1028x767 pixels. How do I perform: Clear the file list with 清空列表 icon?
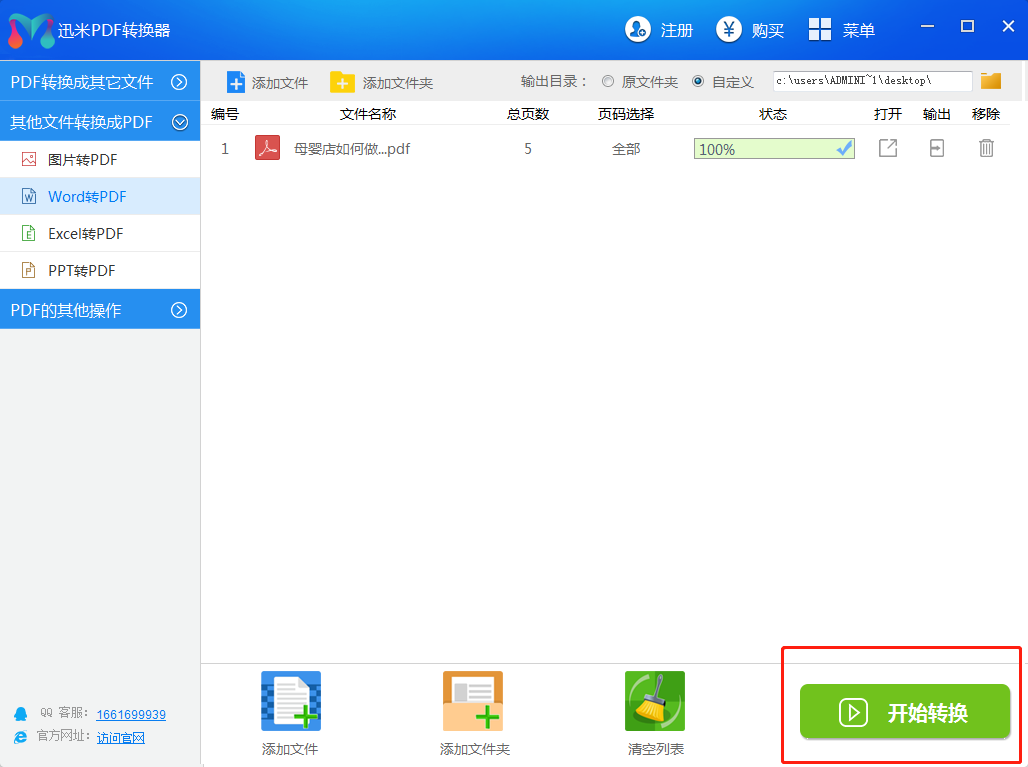click(x=654, y=701)
